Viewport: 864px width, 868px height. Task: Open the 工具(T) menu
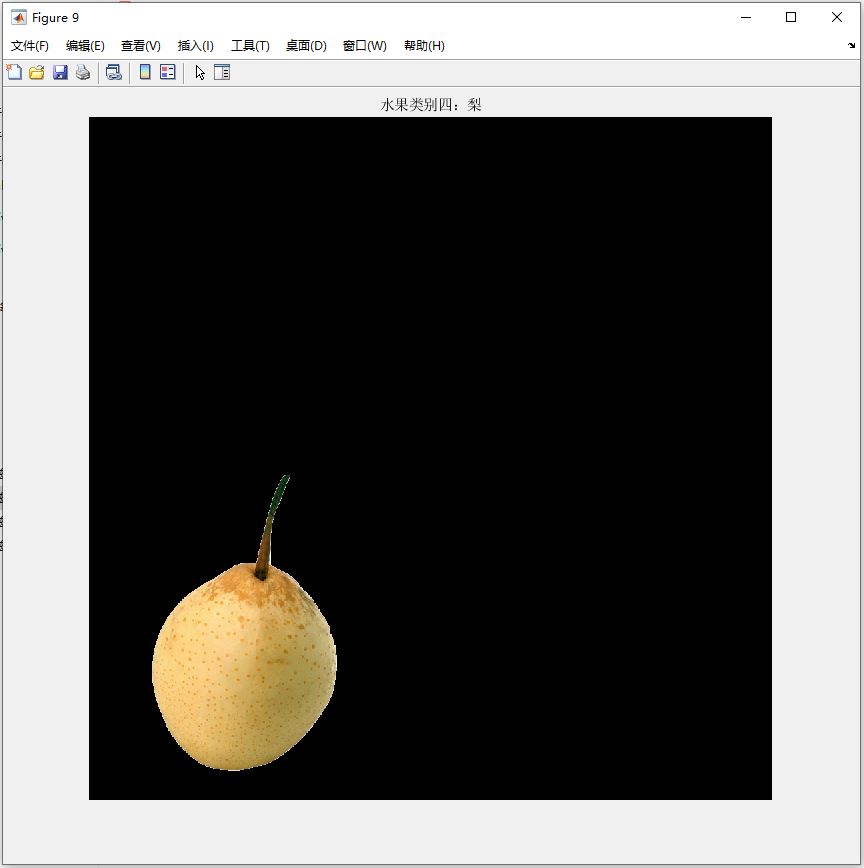pos(250,46)
